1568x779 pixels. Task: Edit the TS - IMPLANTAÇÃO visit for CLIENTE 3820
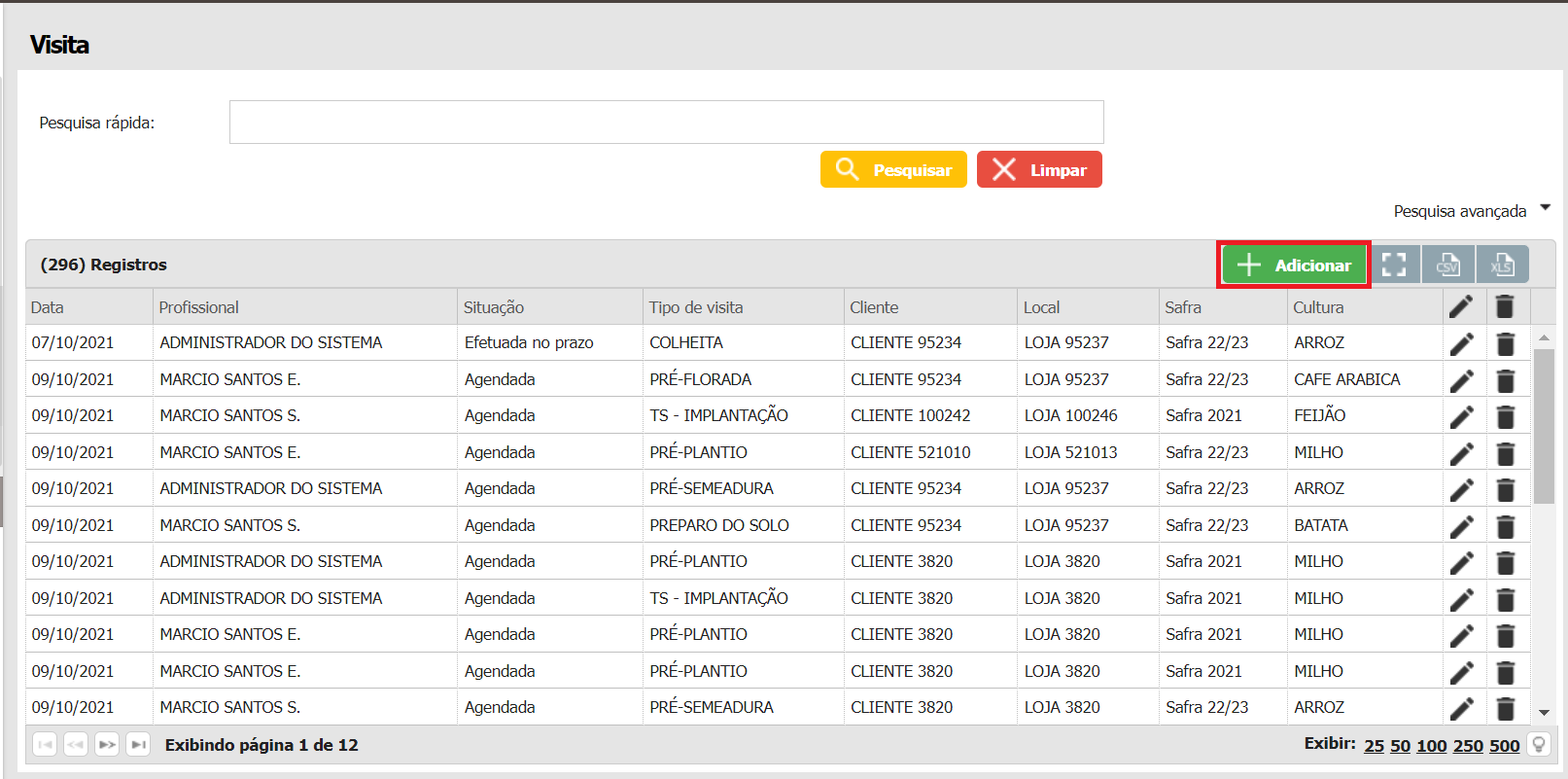click(x=1461, y=599)
